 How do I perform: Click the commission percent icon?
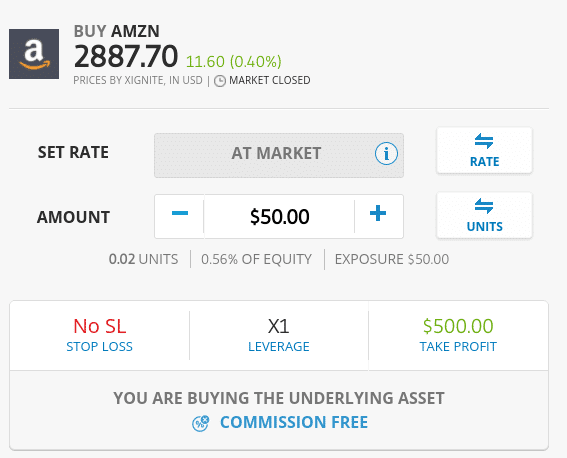(x=201, y=423)
